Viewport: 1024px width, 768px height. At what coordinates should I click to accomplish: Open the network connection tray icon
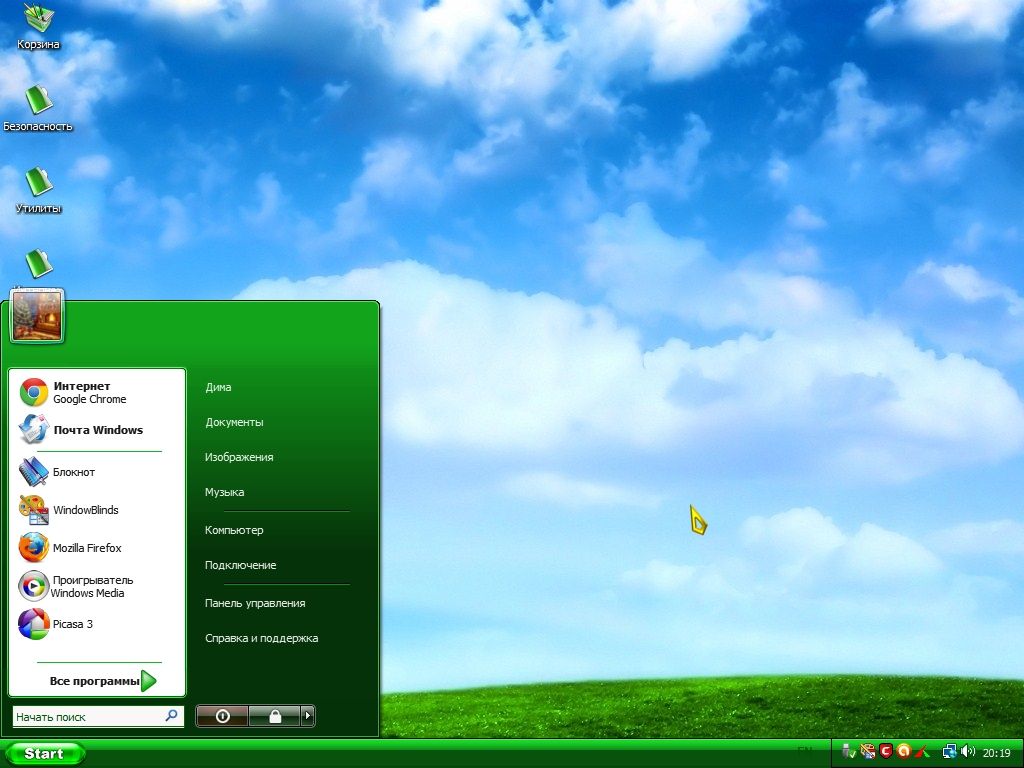(950, 752)
